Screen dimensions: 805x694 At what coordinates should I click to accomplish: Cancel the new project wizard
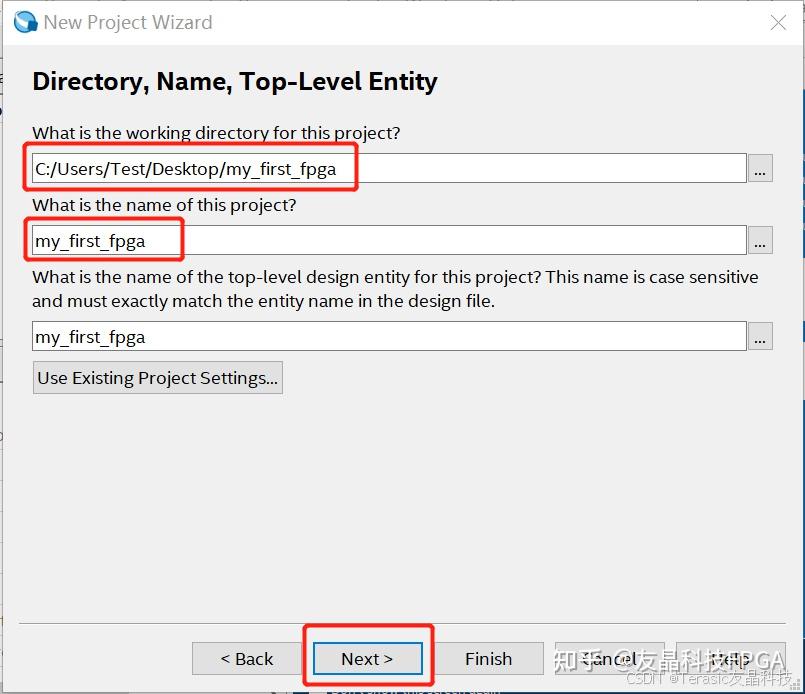609,659
